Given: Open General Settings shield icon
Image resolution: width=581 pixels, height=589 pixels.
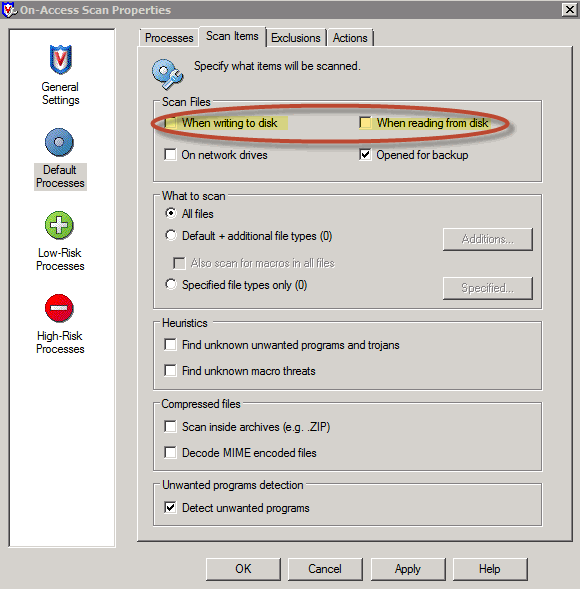Looking at the screenshot, I should pyautogui.click(x=60, y=59).
